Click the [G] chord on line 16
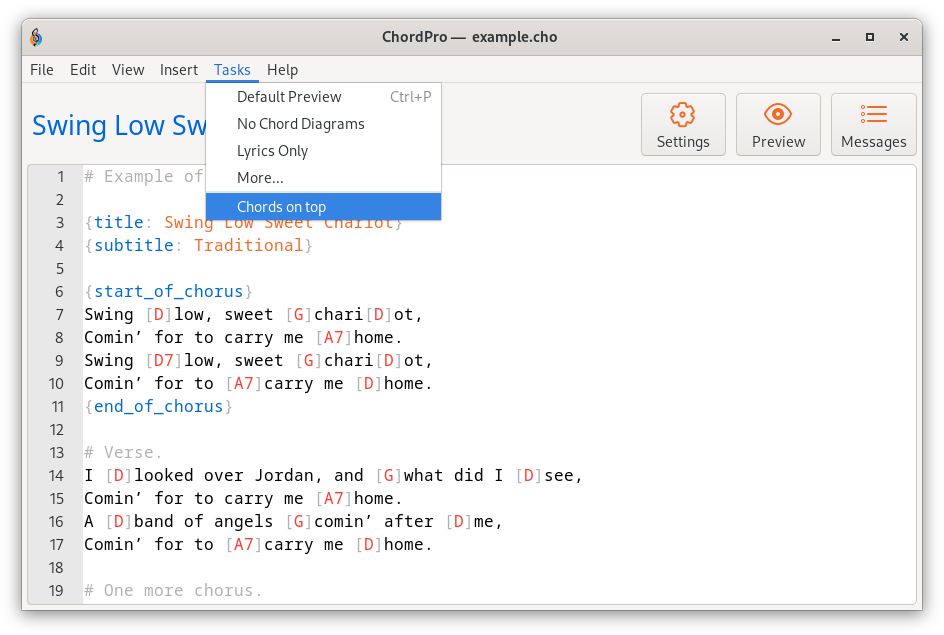The height and width of the screenshot is (635, 944). pos(299,521)
